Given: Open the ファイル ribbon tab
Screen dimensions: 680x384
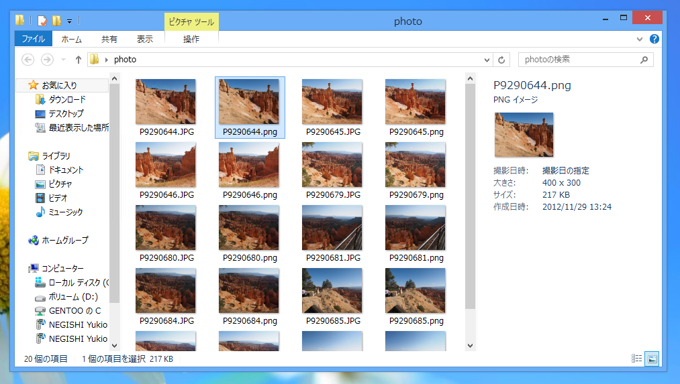Looking at the screenshot, I should pos(33,39).
